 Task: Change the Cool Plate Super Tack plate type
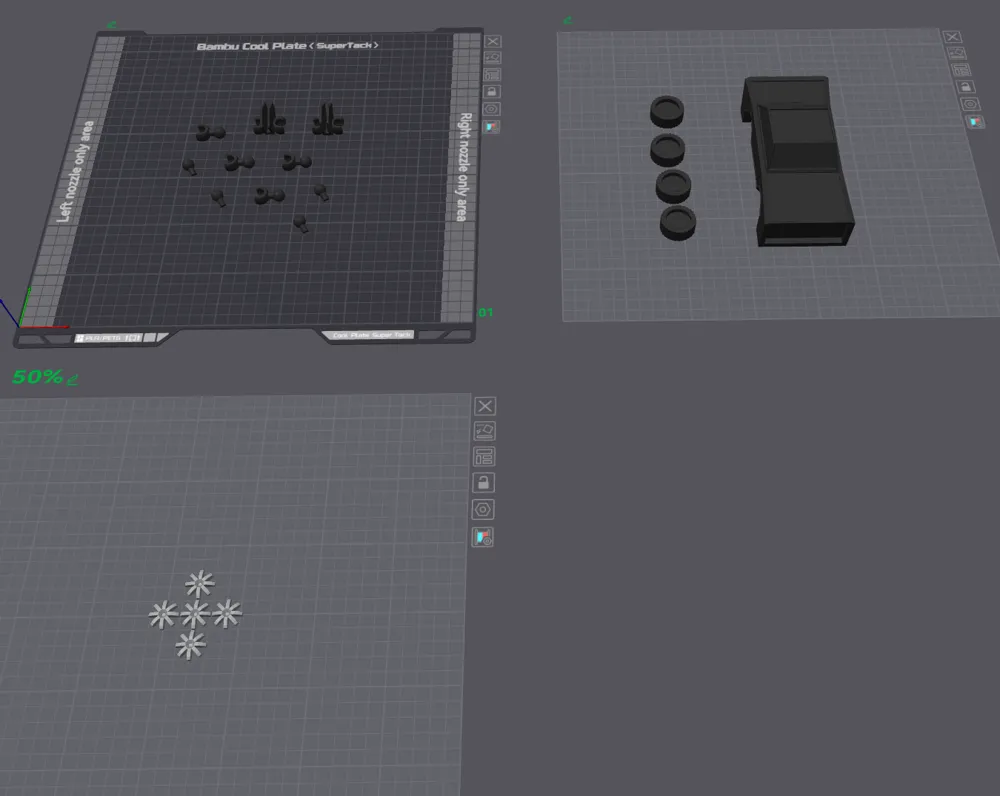point(370,335)
